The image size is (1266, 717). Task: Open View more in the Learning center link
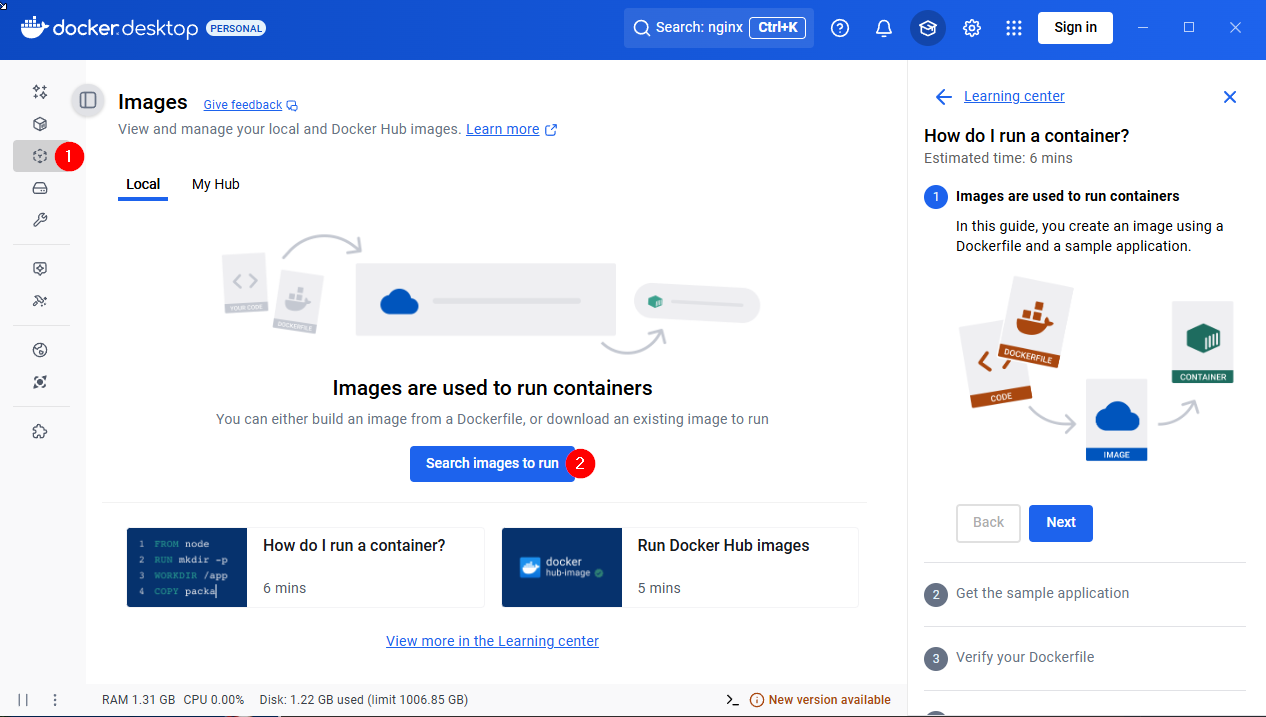point(492,641)
